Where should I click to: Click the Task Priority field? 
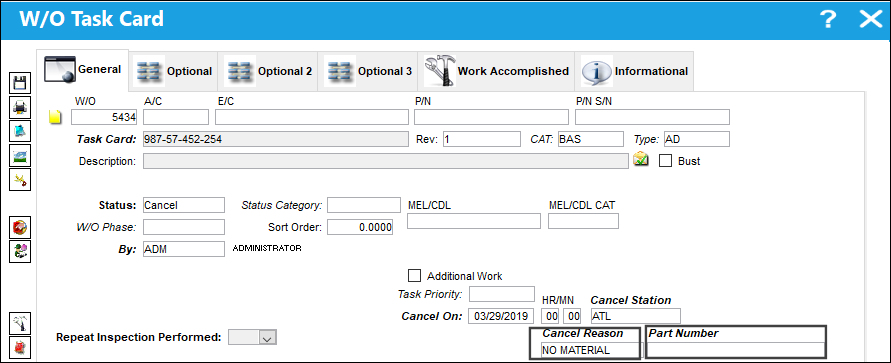tap(502, 294)
